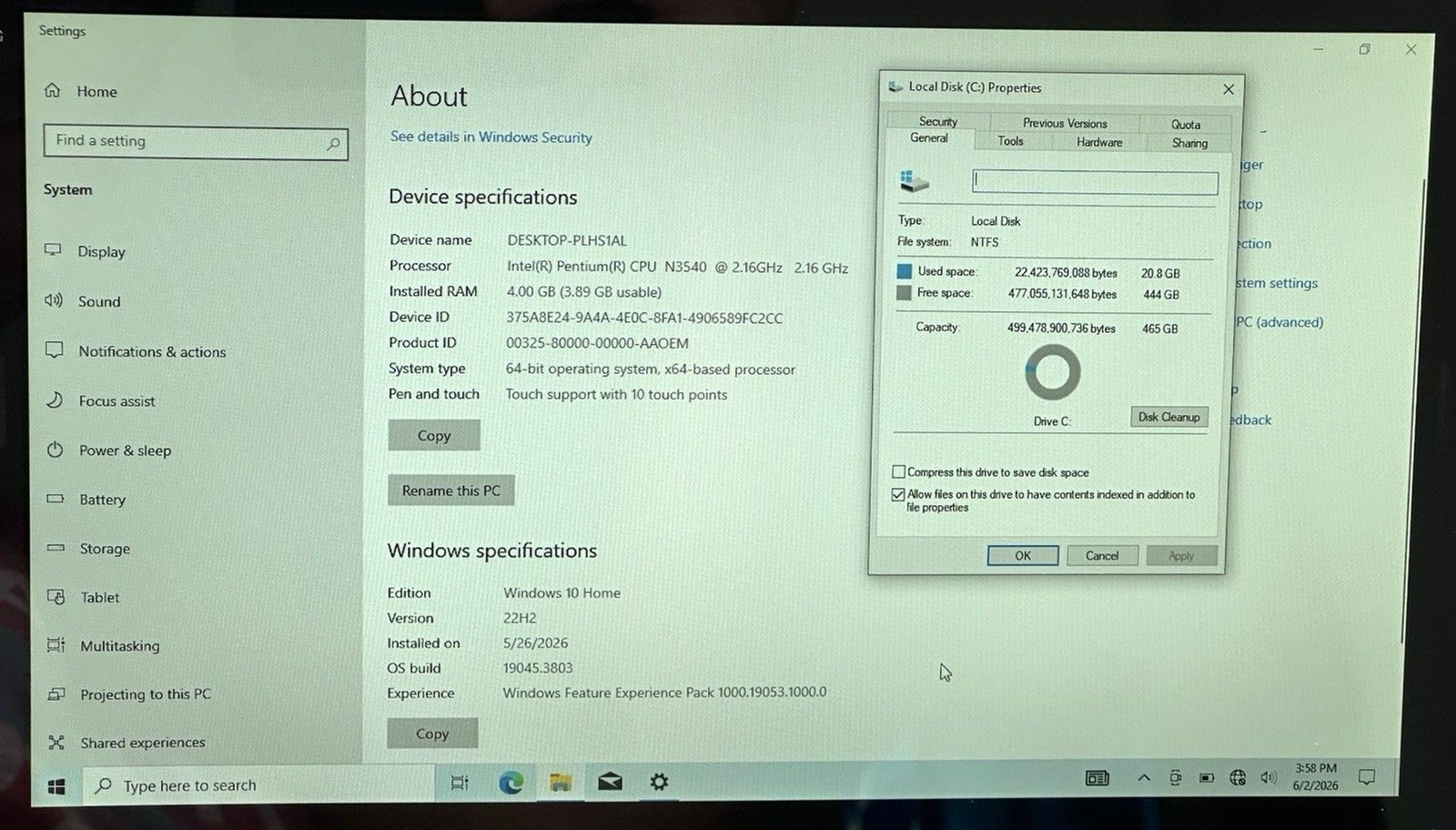1456x830 pixels.
Task: Launch Microsoft Edge from taskbar
Action: point(511,782)
